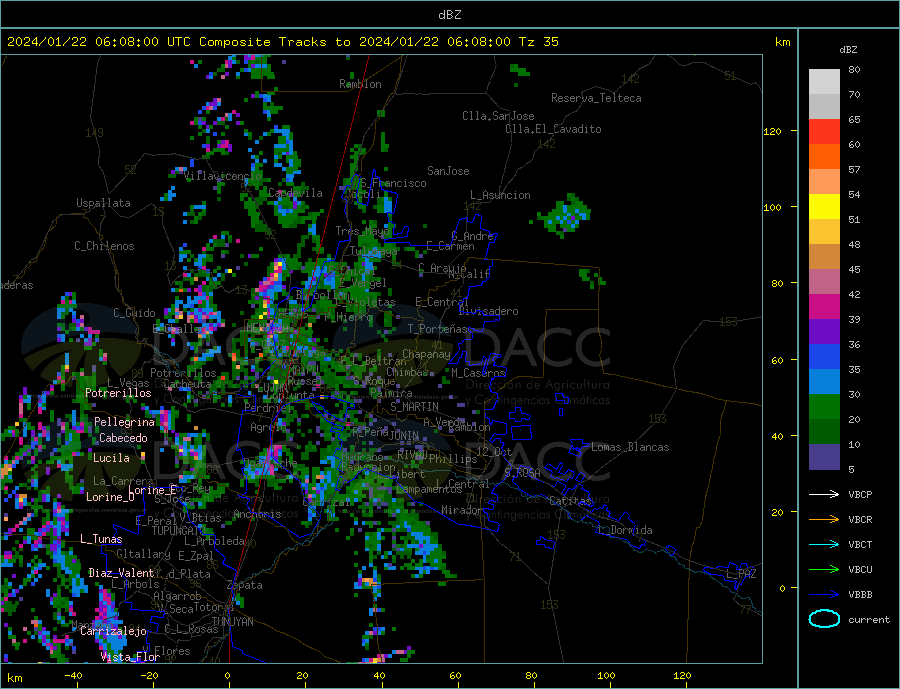Click the 'C_Guido' place label
Image resolution: width=900 pixels, height=689 pixels.
tap(134, 313)
